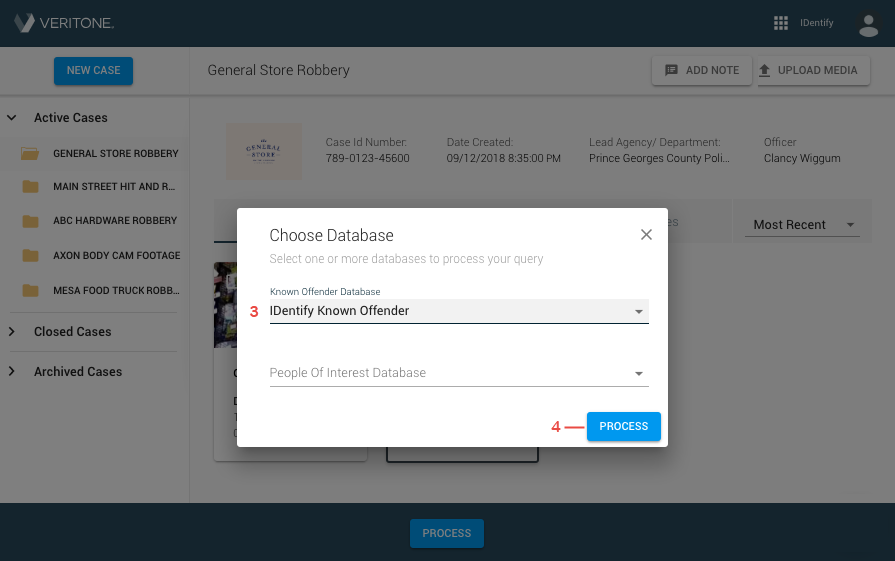895x561 pixels.
Task: Collapse the Active Cases section
Action: 11,118
